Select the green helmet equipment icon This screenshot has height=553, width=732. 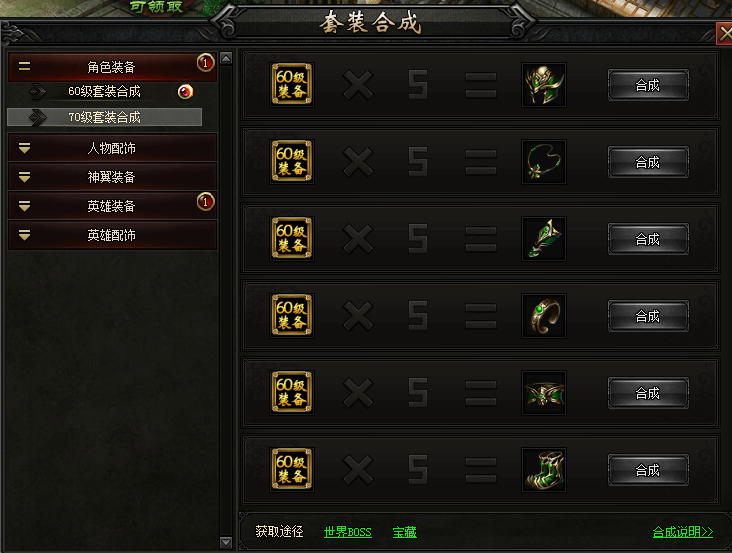click(544, 85)
